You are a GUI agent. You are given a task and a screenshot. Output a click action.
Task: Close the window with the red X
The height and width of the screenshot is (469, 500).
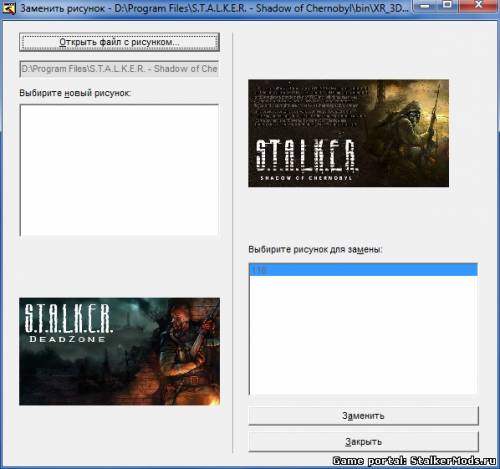coord(479,5)
